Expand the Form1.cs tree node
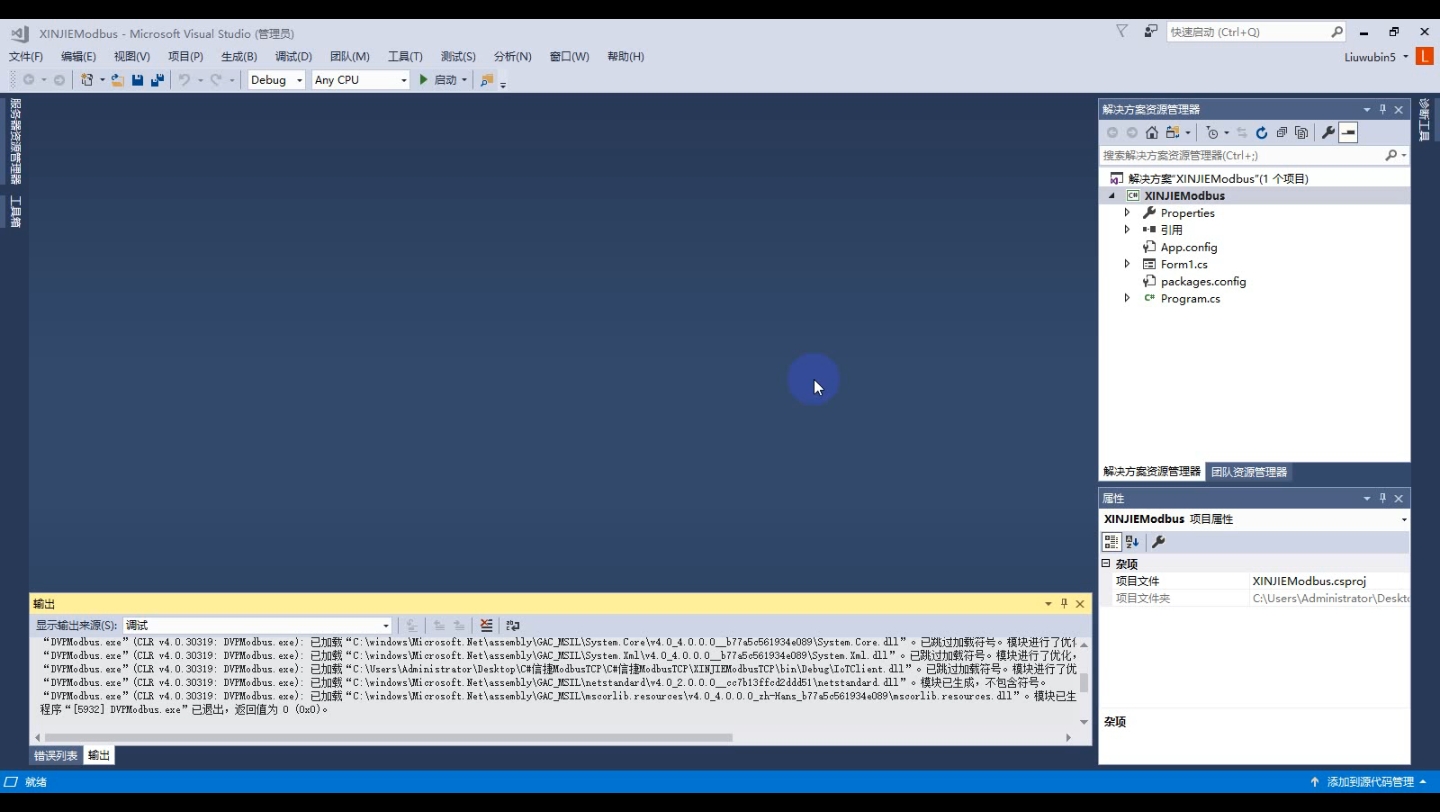Image resolution: width=1440 pixels, height=812 pixels. 1127,264
